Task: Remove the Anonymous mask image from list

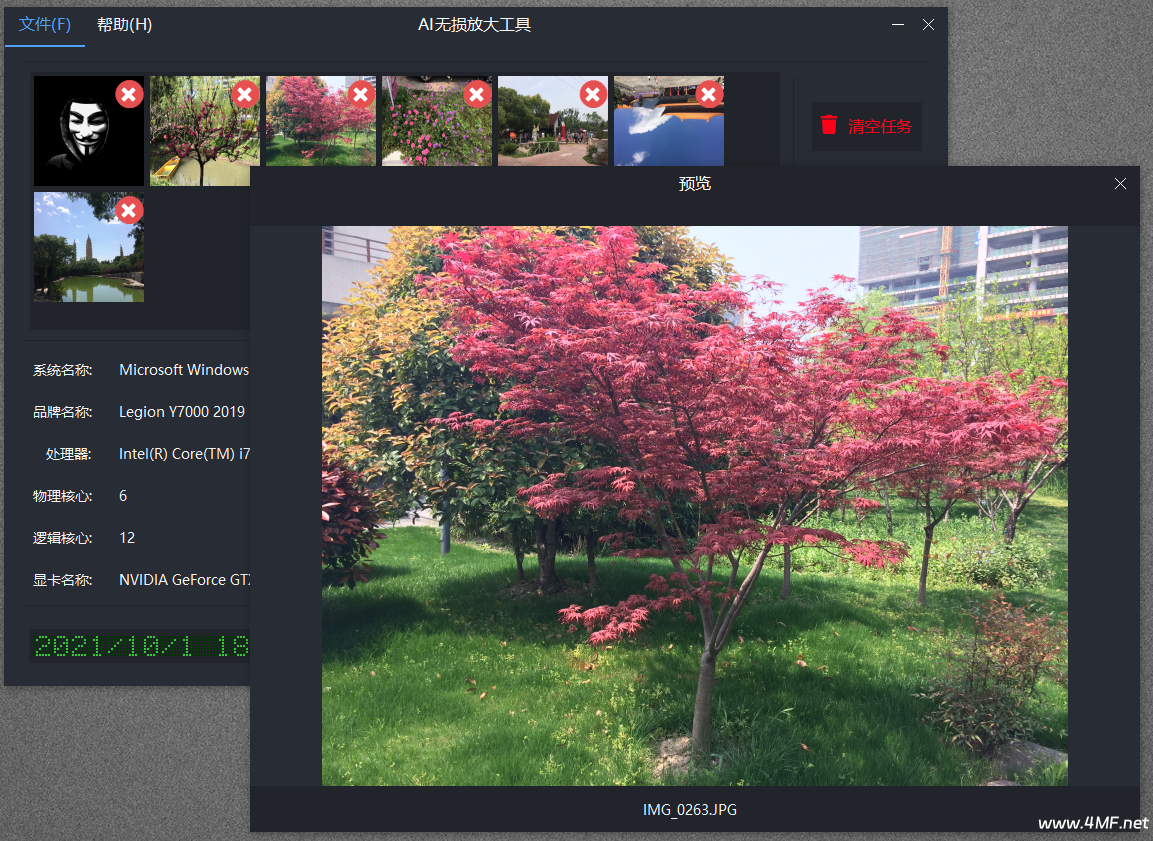Action: [129, 94]
